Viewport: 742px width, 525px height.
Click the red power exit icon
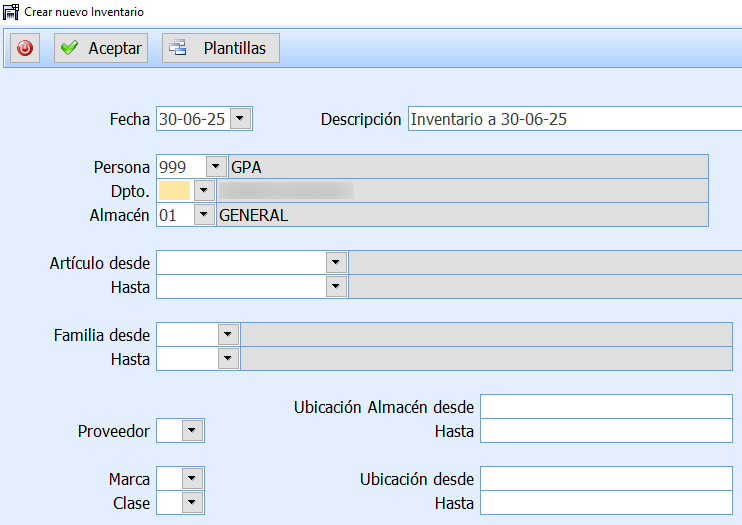25,48
